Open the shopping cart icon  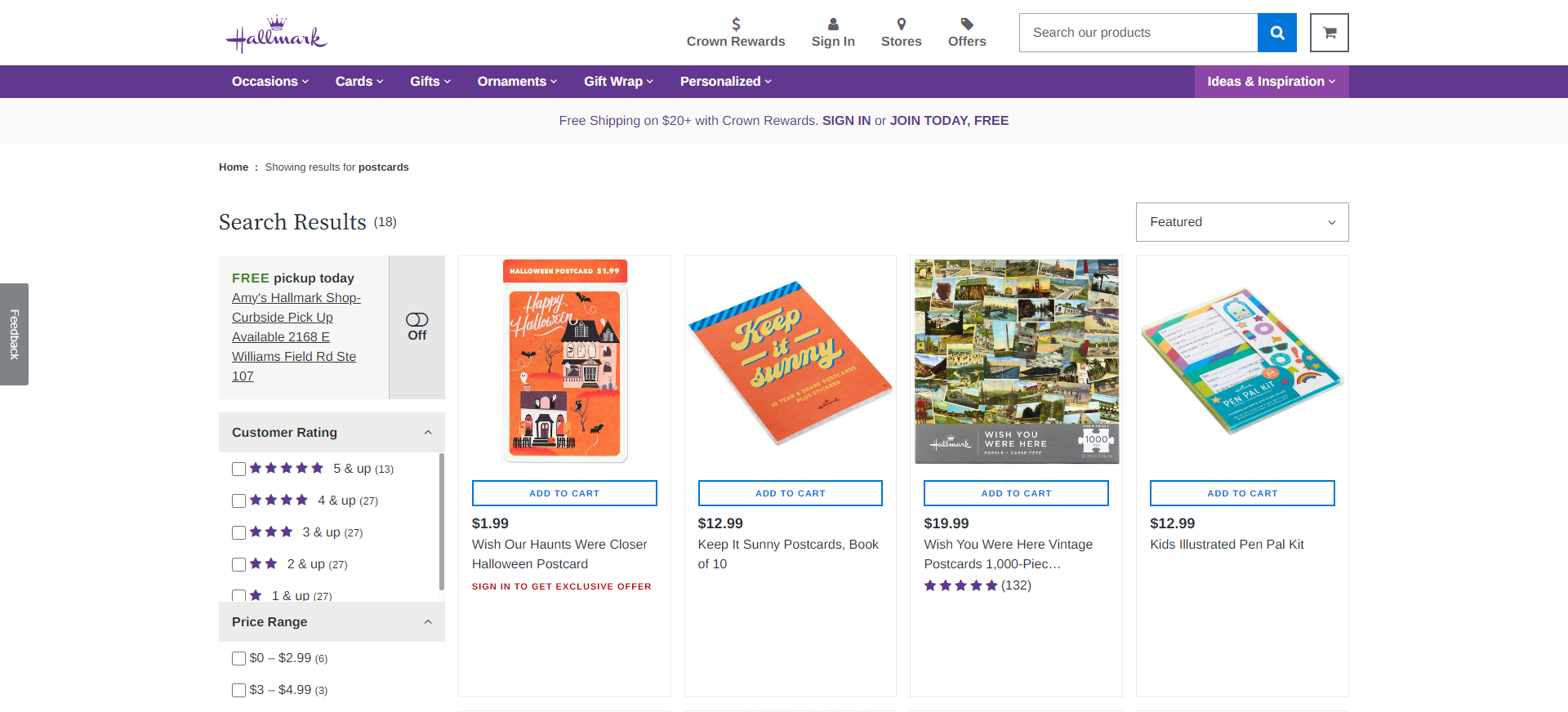(x=1329, y=33)
